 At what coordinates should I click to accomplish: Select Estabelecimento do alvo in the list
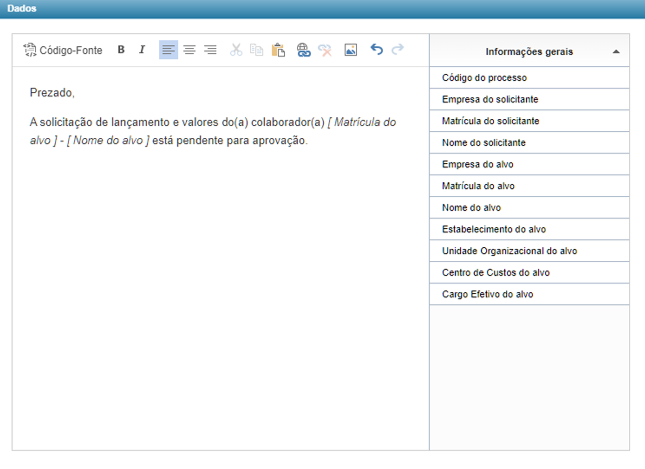(x=529, y=229)
